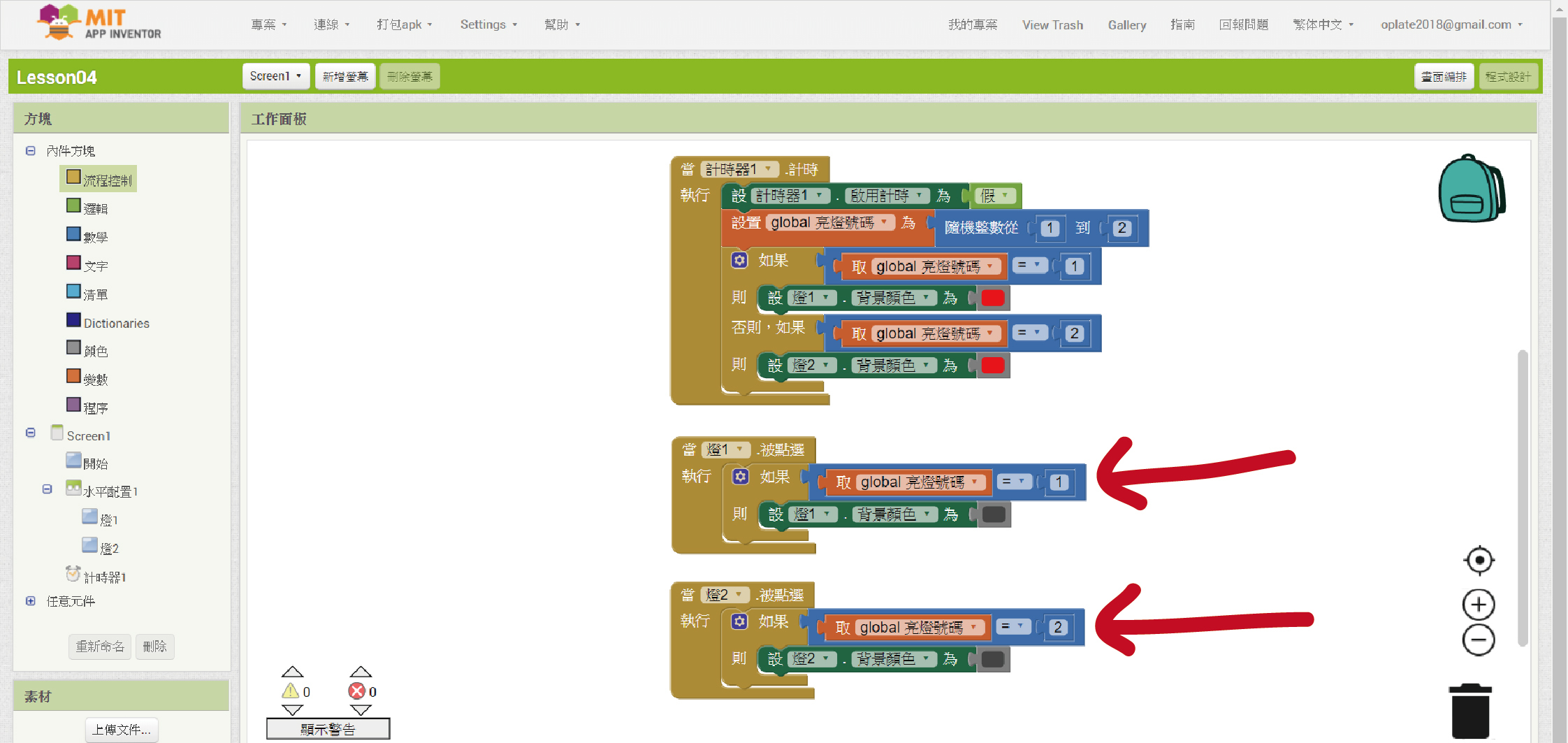Select the 流程控制 block category
1568x743 pixels.
coord(99,179)
